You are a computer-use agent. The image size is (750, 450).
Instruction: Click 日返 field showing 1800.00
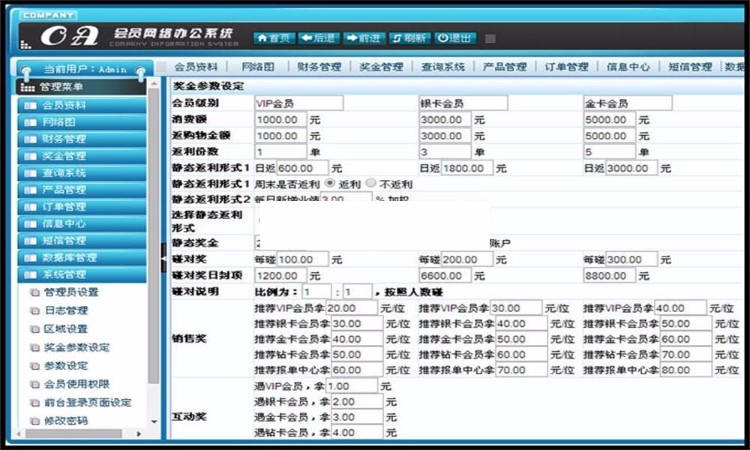[467, 168]
